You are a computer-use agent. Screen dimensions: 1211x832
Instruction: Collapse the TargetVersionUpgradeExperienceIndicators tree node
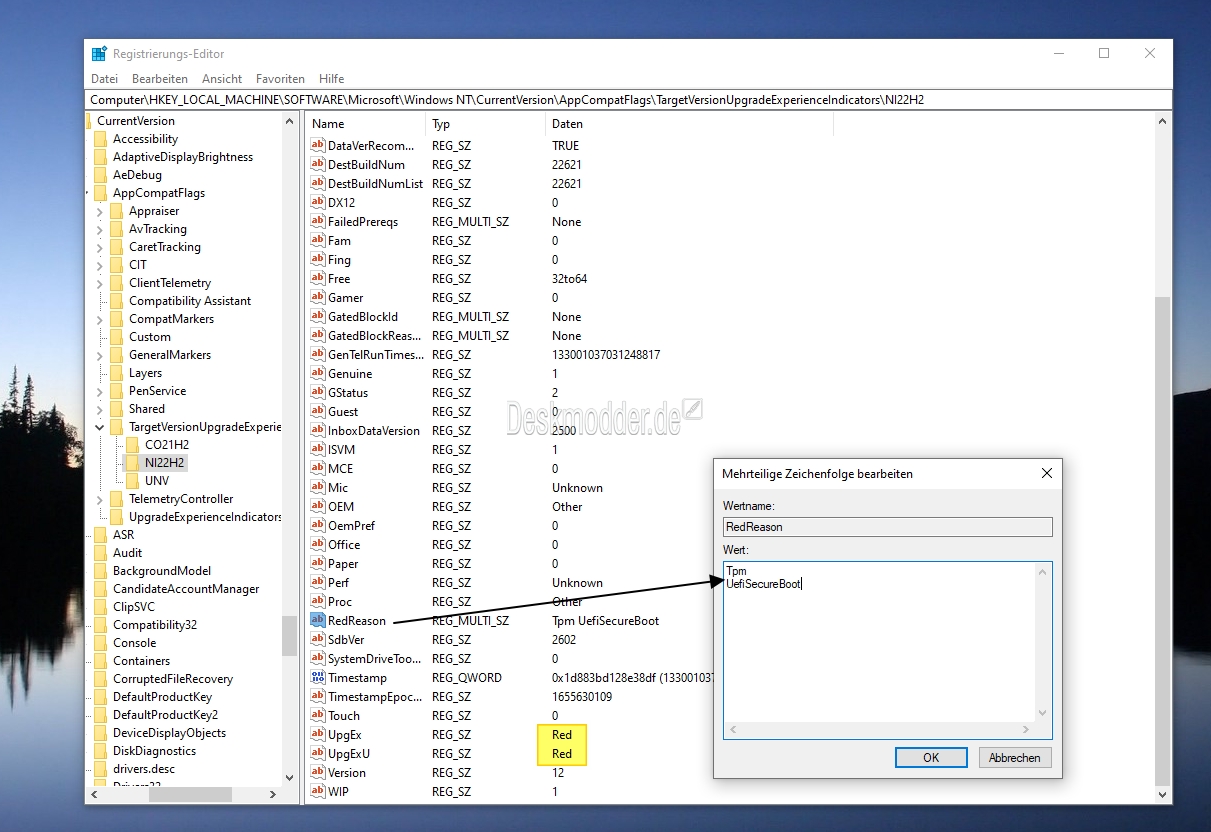[x=99, y=427]
